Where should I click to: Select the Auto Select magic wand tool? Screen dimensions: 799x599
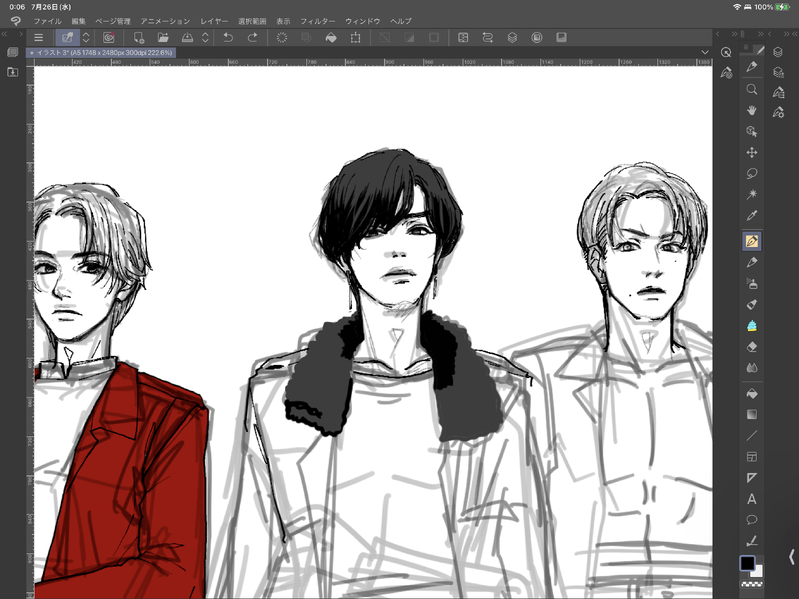(752, 194)
